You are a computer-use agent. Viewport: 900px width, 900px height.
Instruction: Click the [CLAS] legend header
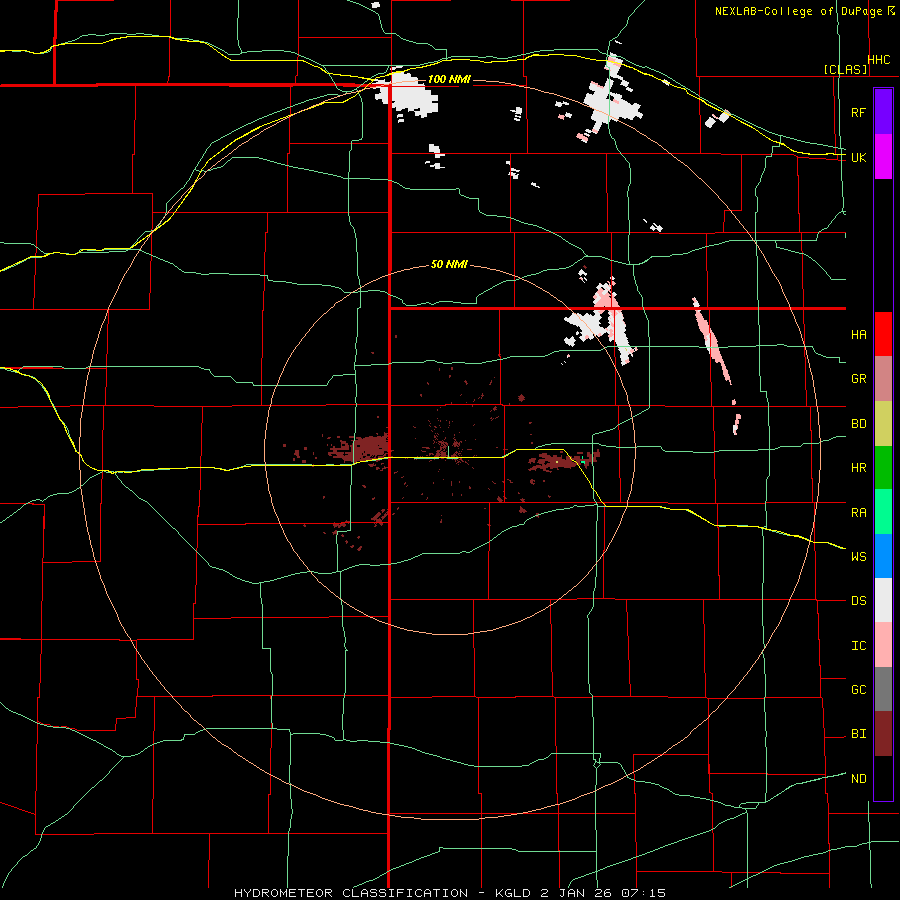pyautogui.click(x=845, y=70)
